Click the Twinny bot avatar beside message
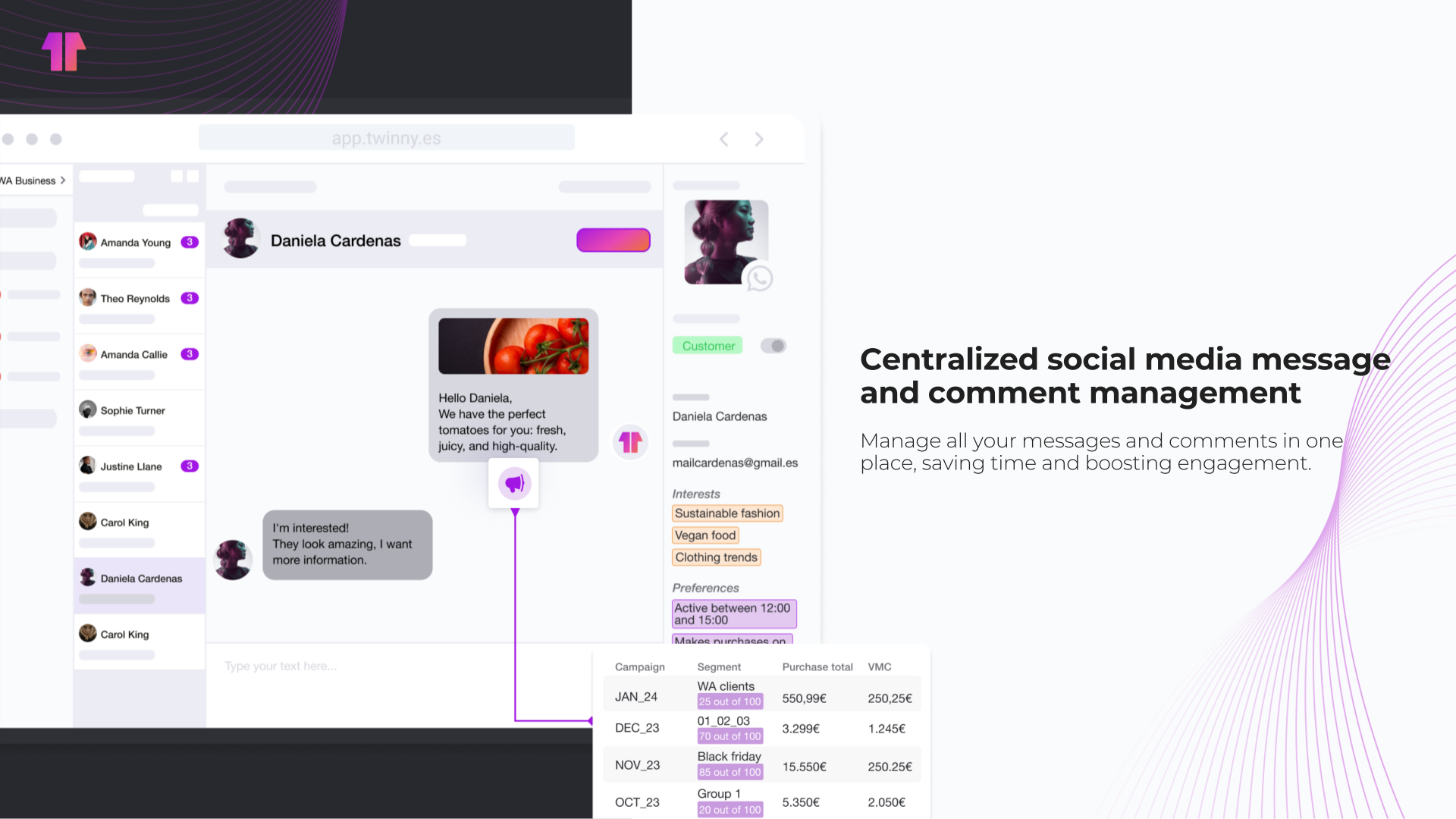 630,442
